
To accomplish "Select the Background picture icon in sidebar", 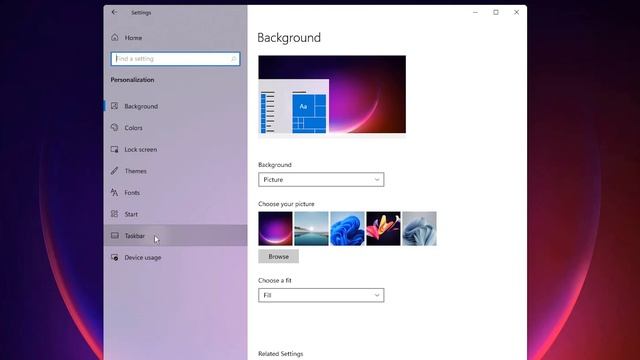I will pos(115,106).
